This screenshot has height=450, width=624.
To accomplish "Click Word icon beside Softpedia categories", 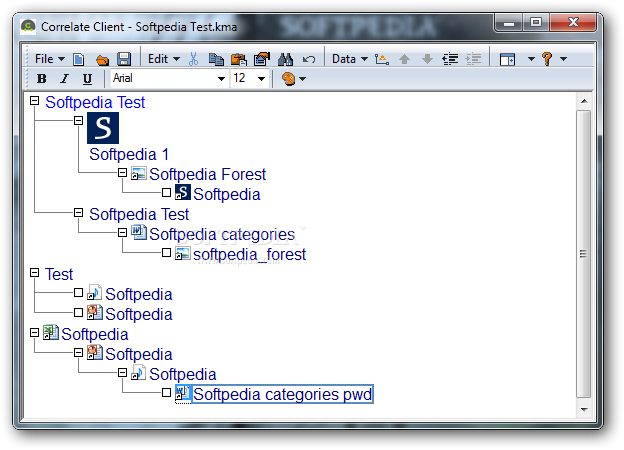I will click(x=138, y=233).
